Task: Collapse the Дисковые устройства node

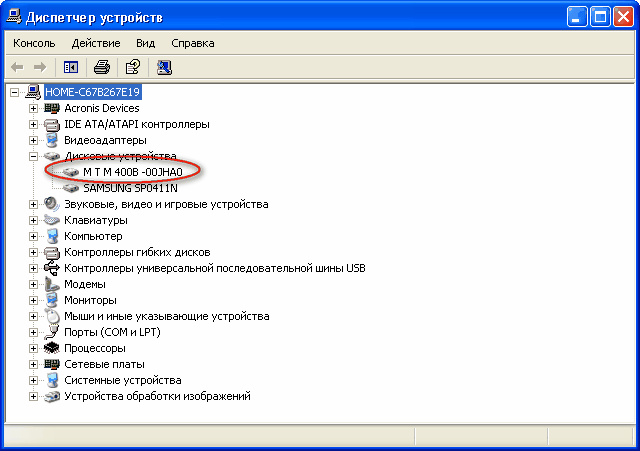Action: coord(33,156)
